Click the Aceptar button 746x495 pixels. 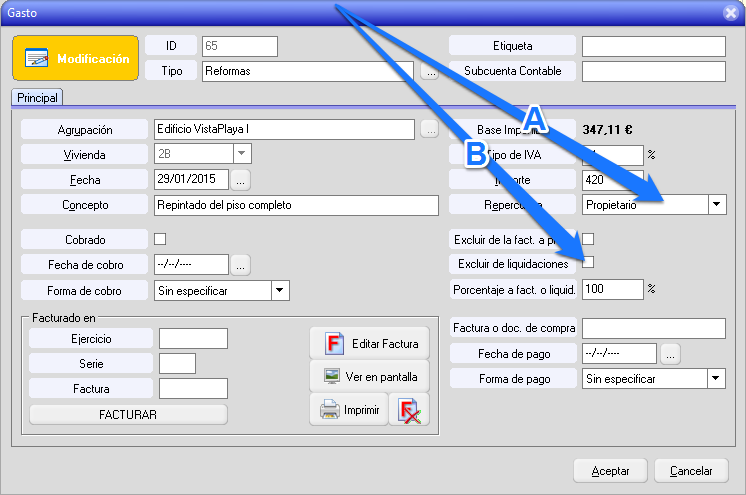610,470
